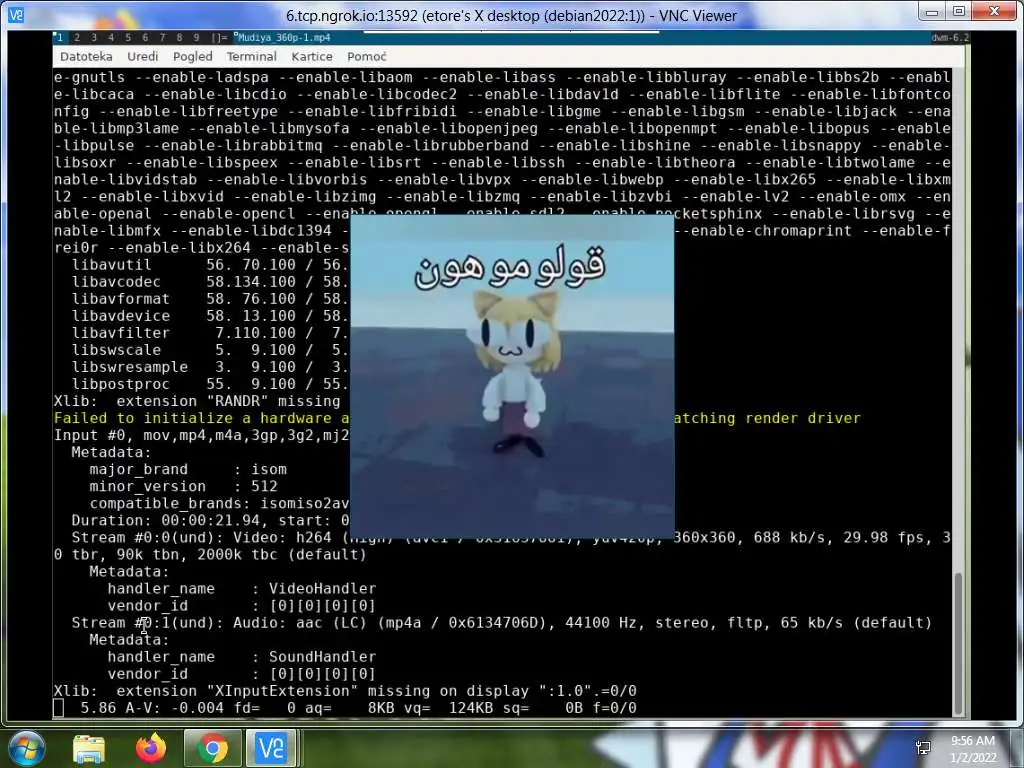Click the 'libavfilter' version line
This screenshot has width=1024, height=768.
[x=210, y=332]
